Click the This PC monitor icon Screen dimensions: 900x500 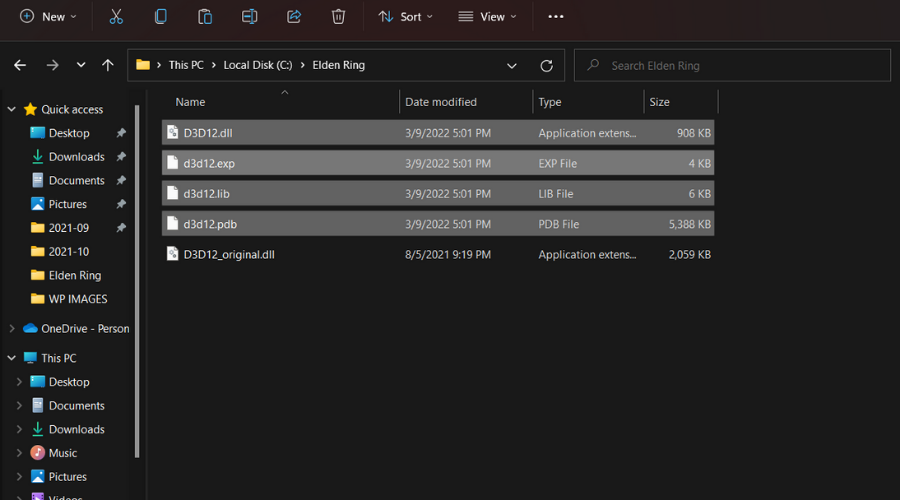coord(30,358)
